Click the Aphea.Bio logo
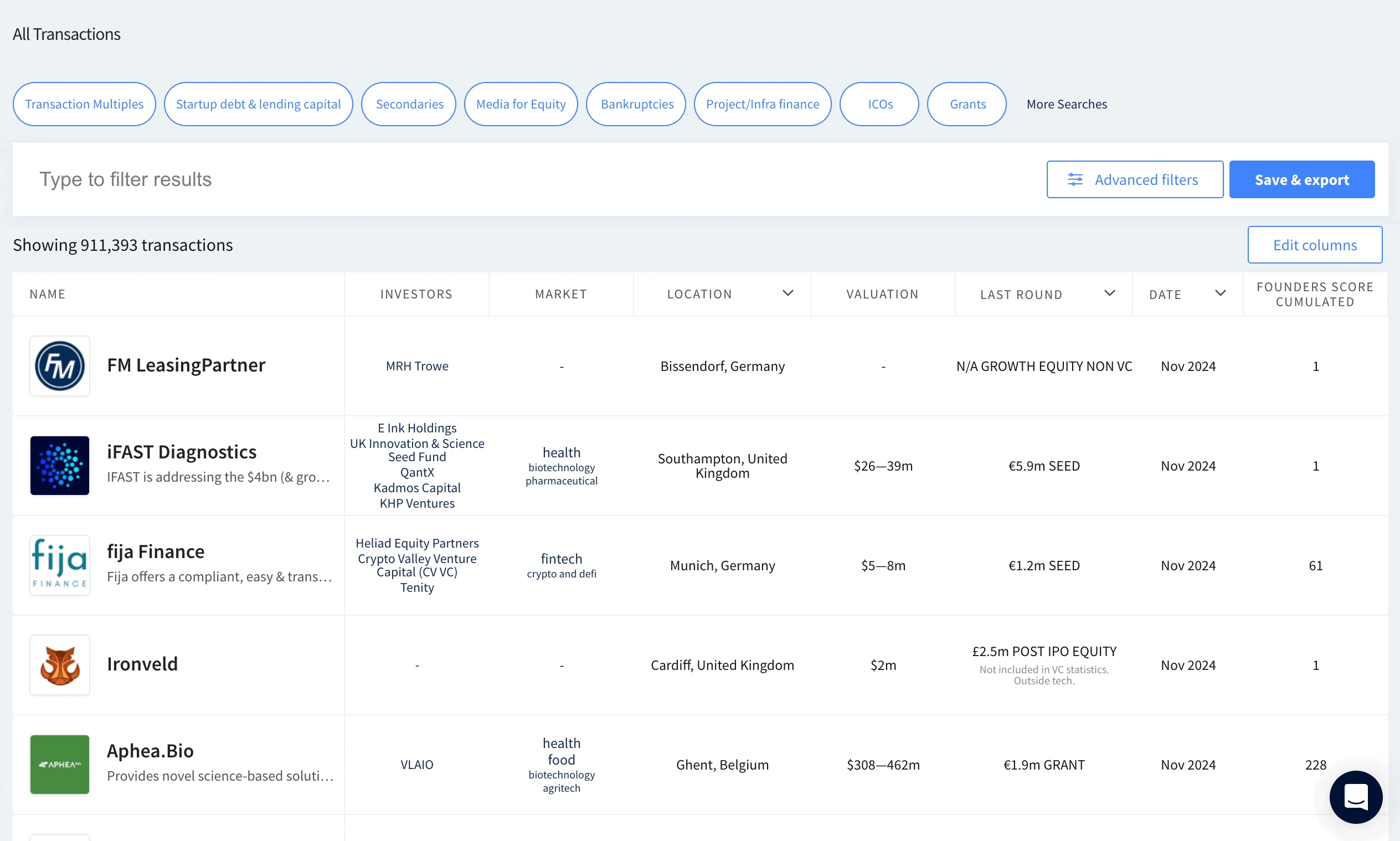 pos(59,765)
